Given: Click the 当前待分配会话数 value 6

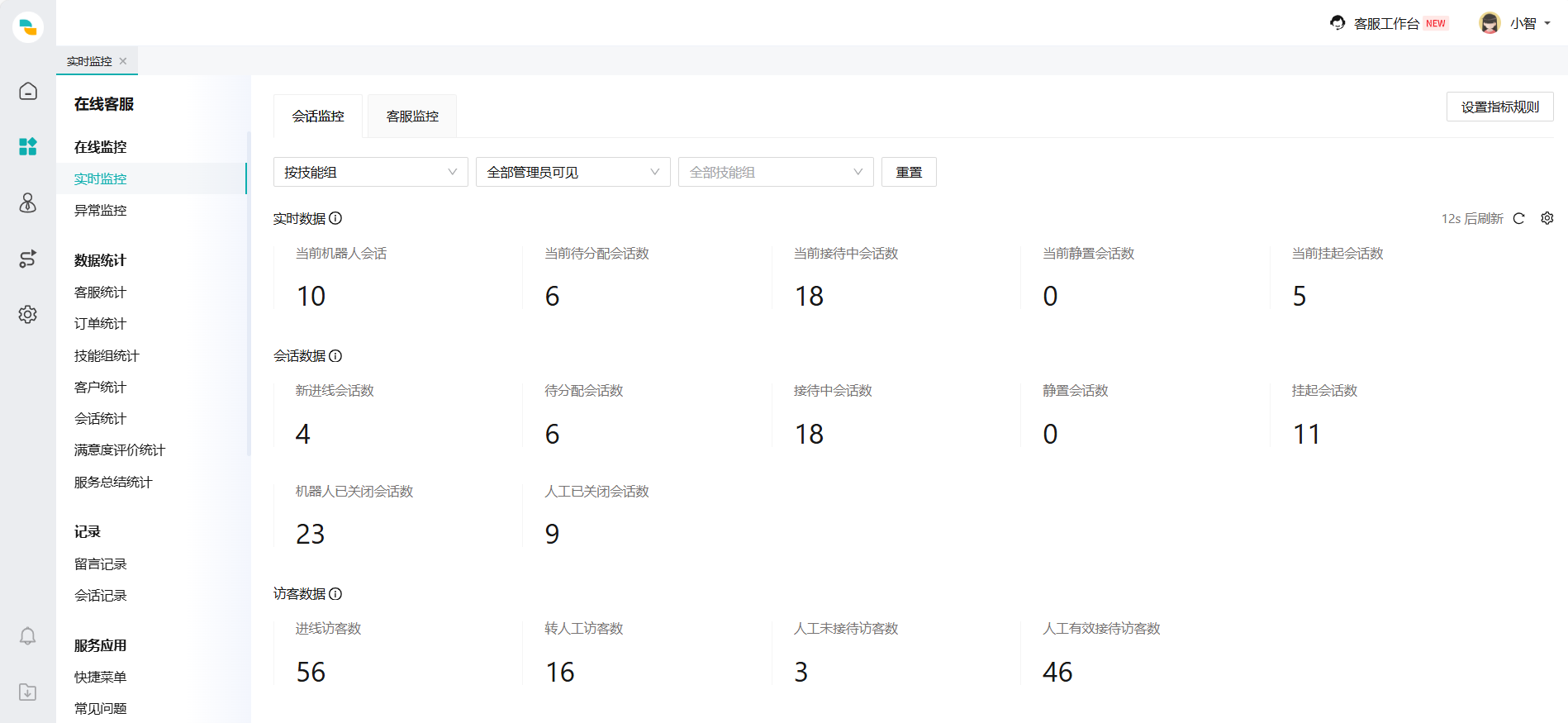Looking at the screenshot, I should (x=552, y=296).
